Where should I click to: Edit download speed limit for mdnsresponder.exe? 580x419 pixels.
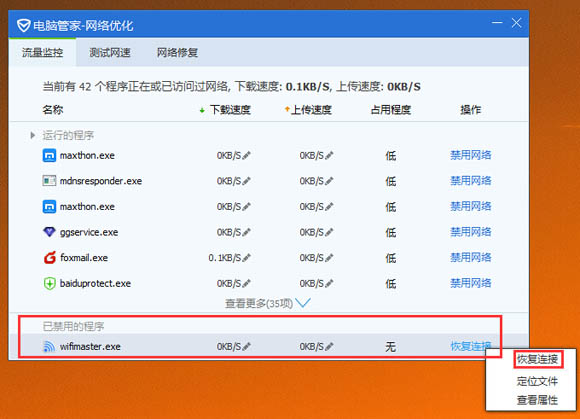pyautogui.click(x=246, y=181)
